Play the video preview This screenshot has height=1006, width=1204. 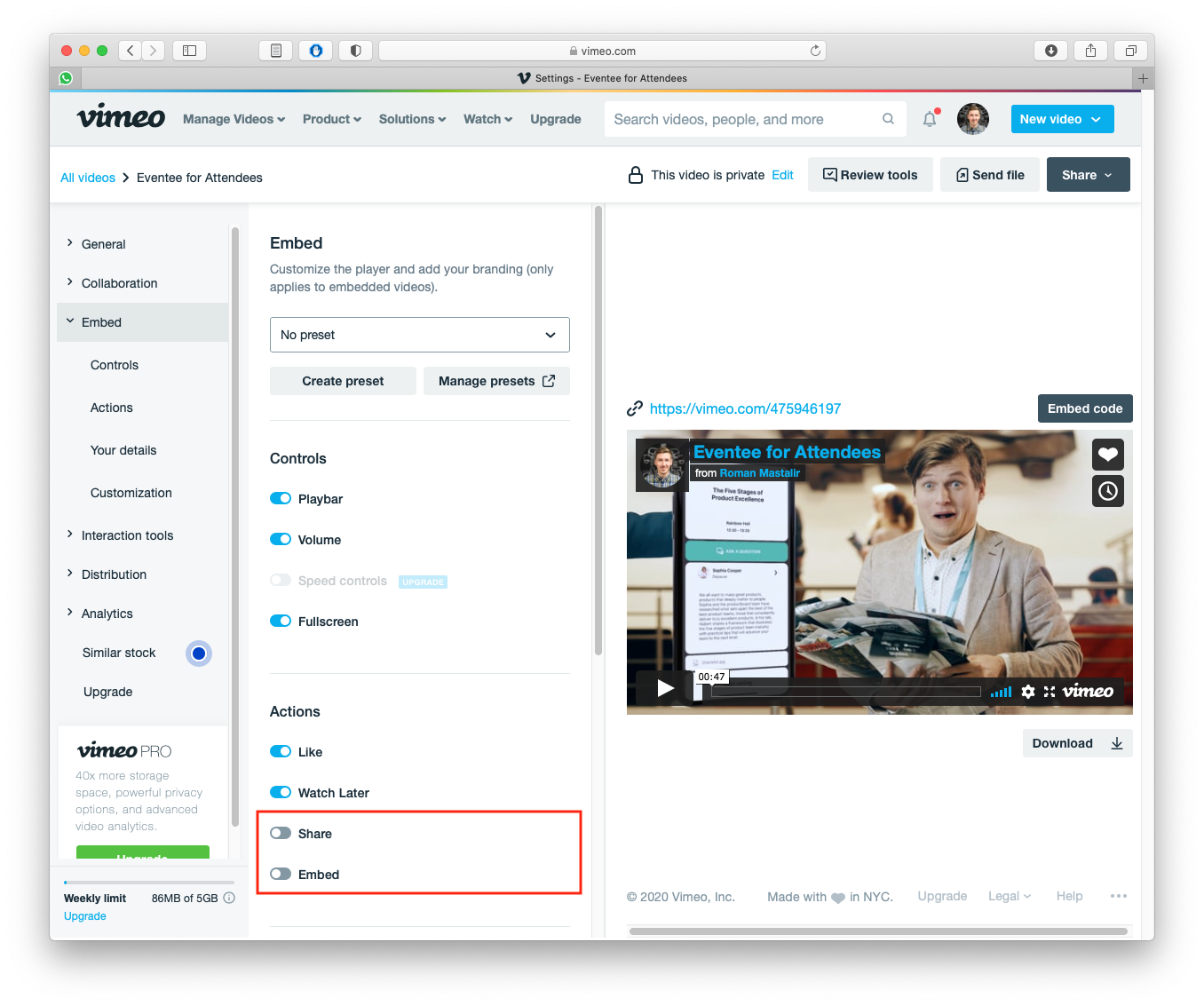pyautogui.click(x=665, y=688)
